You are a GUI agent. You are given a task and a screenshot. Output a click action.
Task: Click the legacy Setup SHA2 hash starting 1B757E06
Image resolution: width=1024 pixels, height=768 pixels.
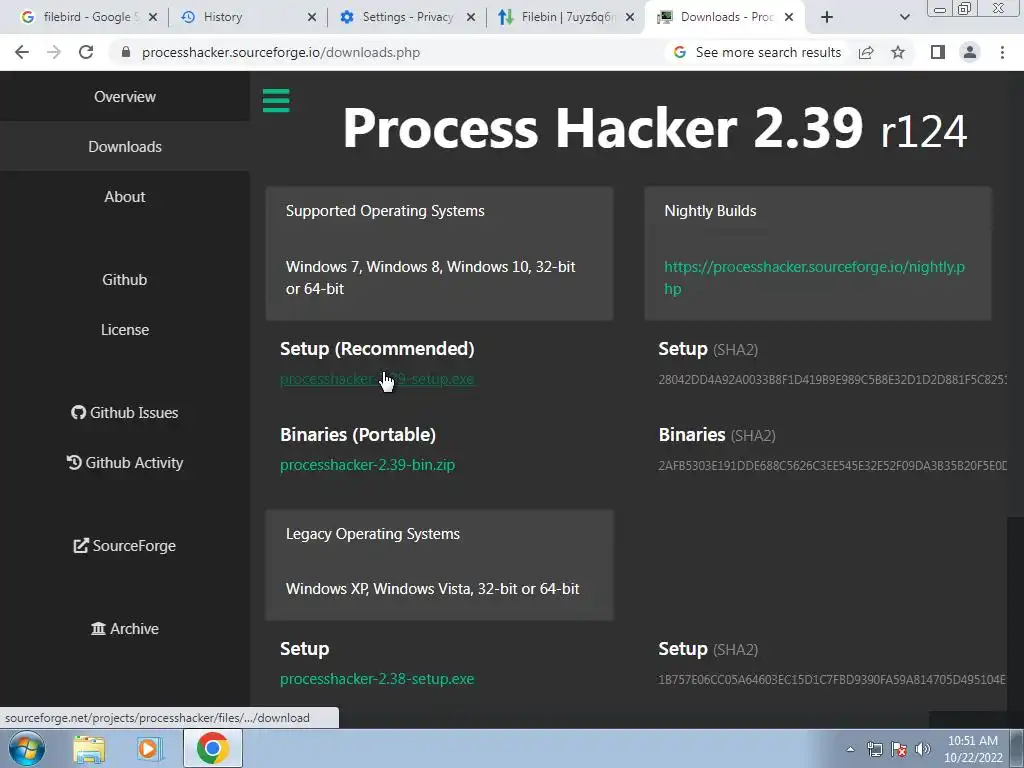click(833, 680)
